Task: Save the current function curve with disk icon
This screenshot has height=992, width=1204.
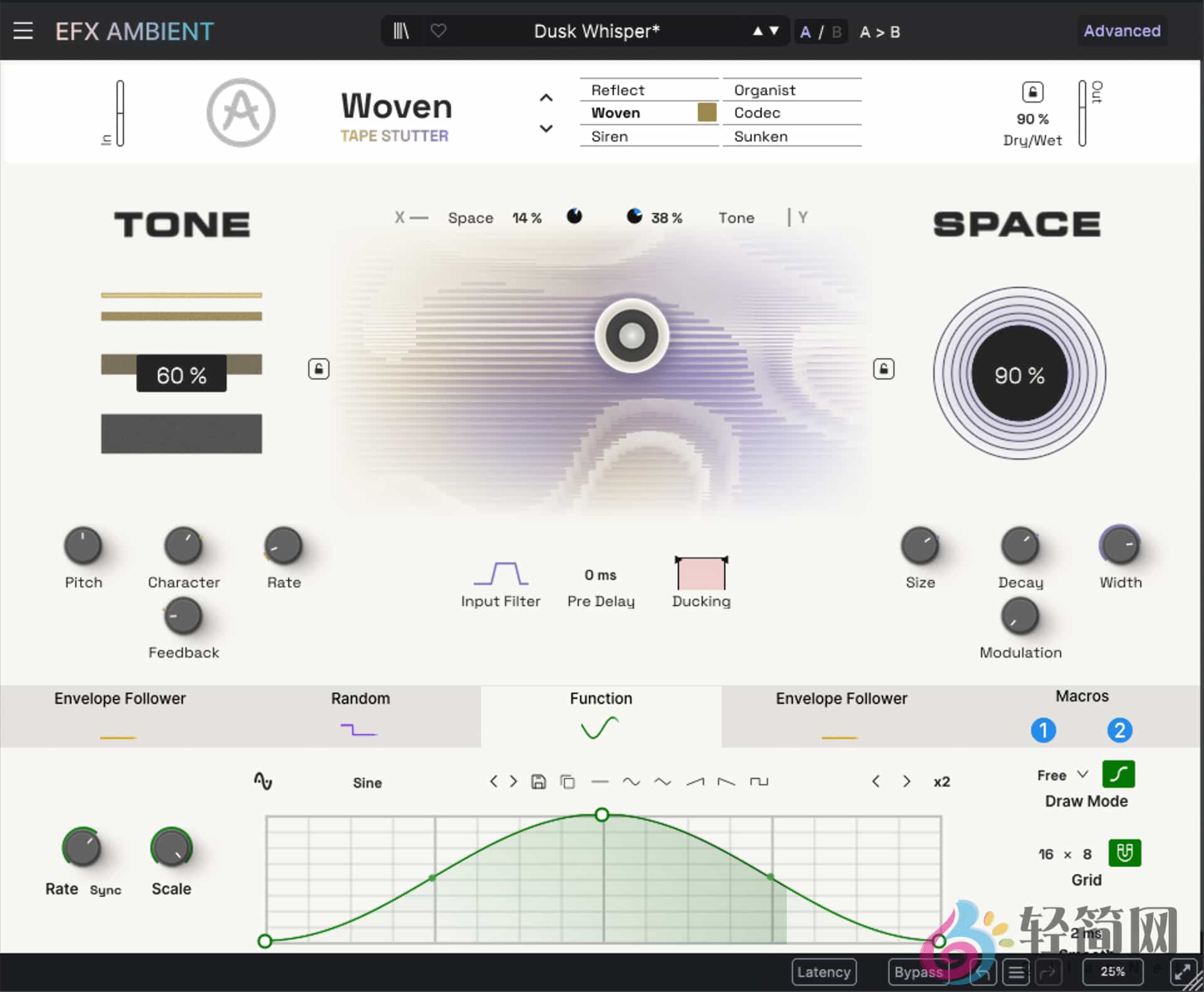Action: (x=538, y=781)
